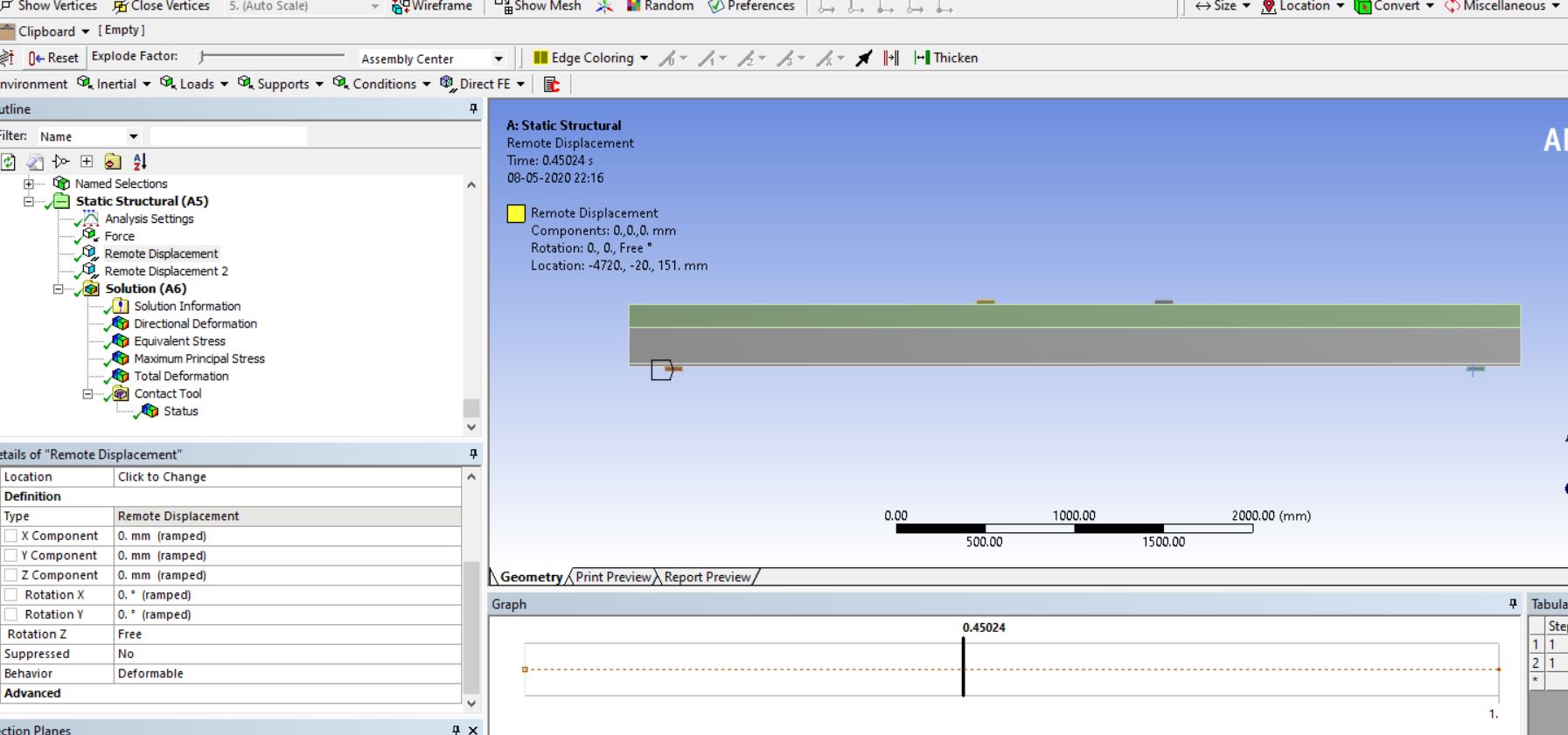The width and height of the screenshot is (1568, 735).
Task: Click the Clear filter eraser icon
Action: tap(34, 162)
